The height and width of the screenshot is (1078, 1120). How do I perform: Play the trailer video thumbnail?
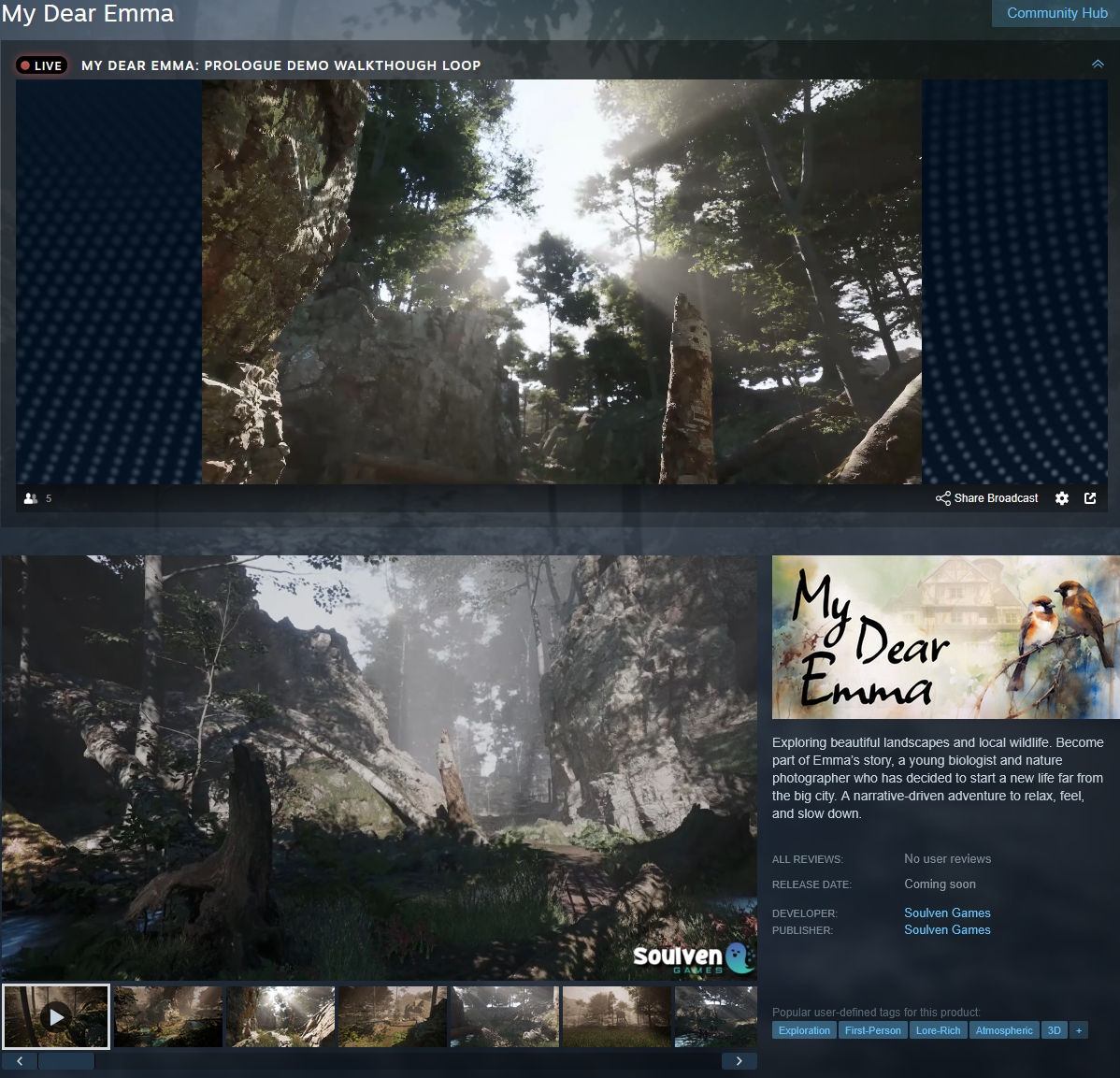point(56,1016)
